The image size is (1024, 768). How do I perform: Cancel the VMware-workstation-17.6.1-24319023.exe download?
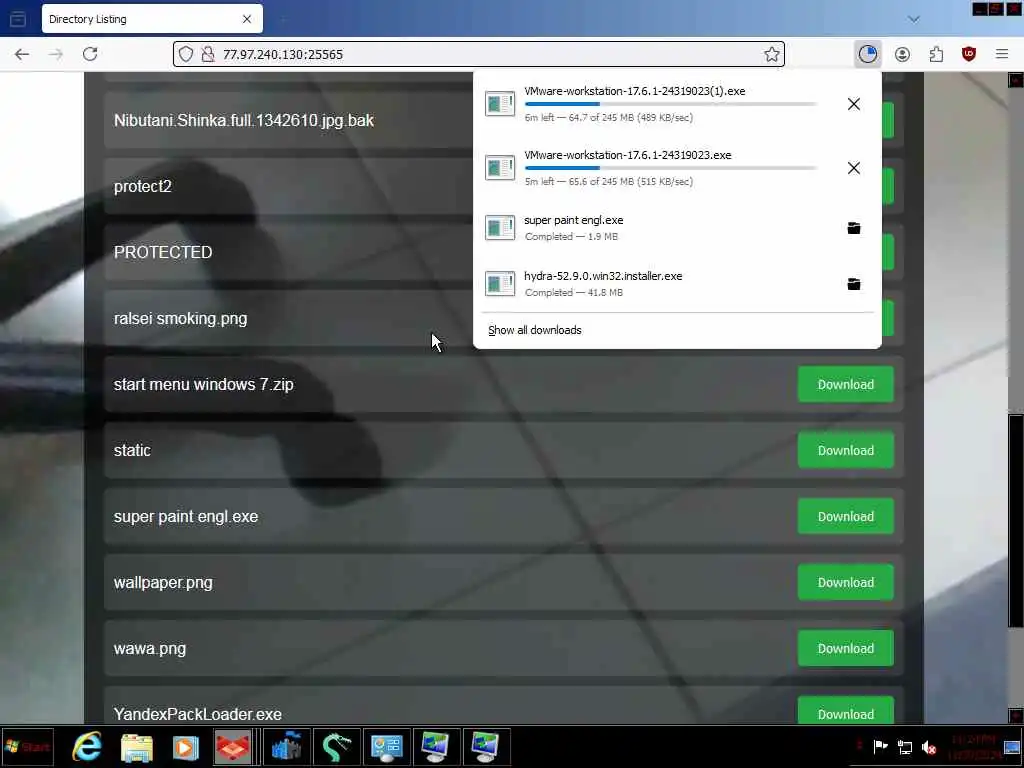coord(854,168)
